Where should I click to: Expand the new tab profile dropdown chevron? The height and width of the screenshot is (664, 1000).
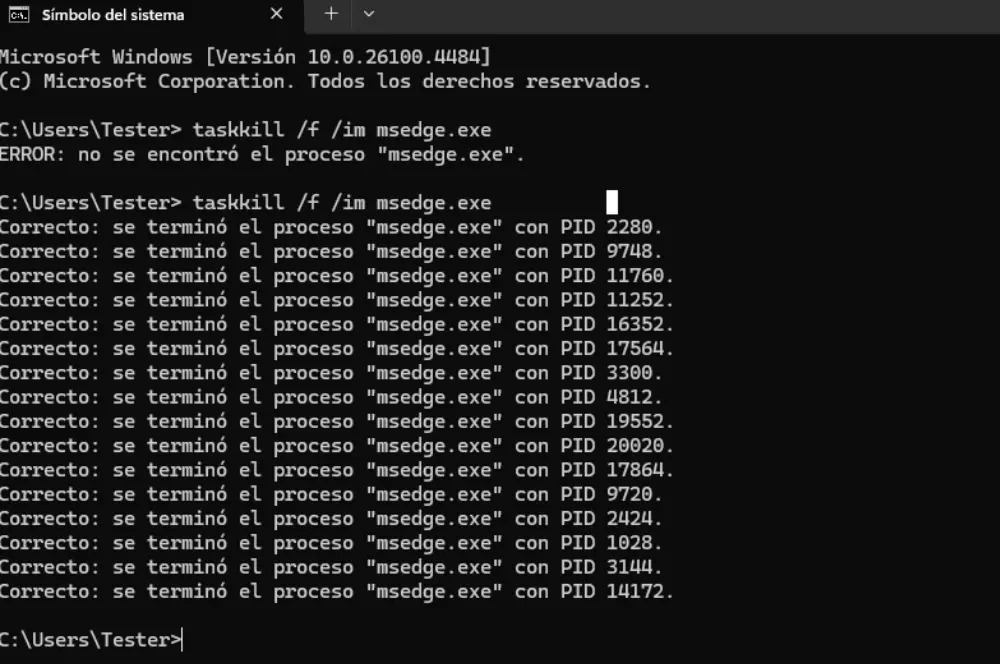tap(369, 14)
